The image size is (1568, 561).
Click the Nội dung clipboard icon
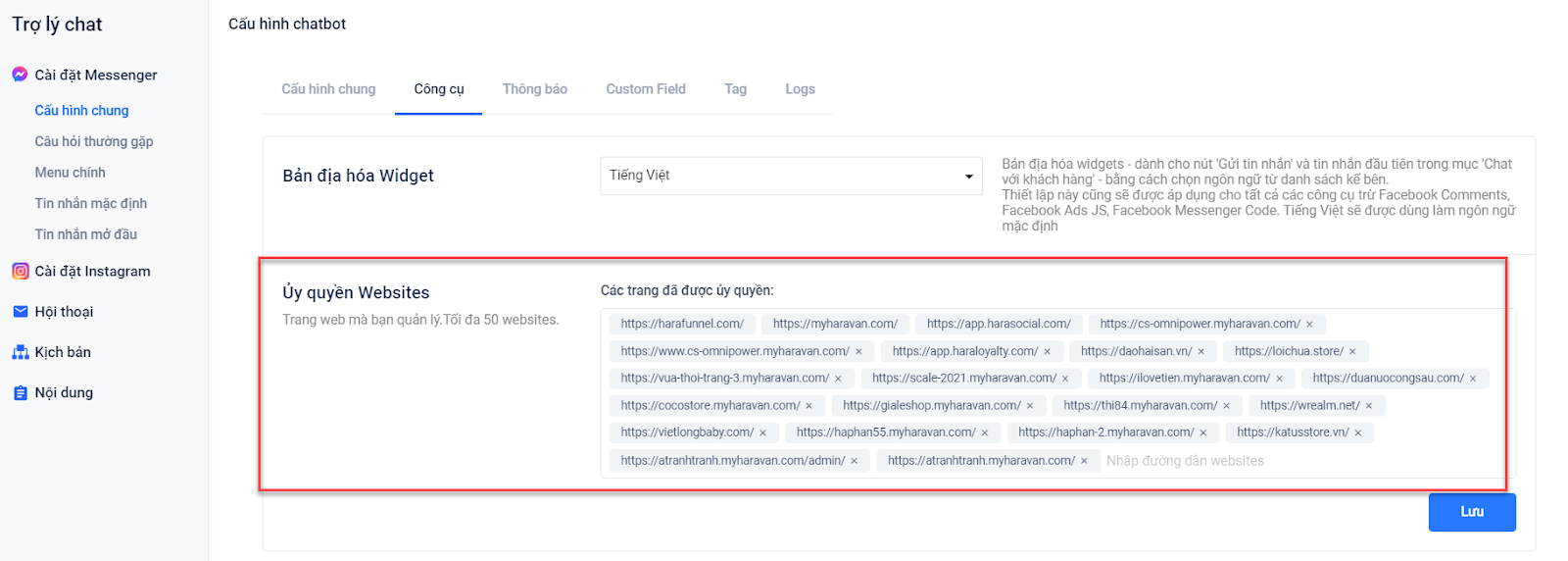click(20, 393)
